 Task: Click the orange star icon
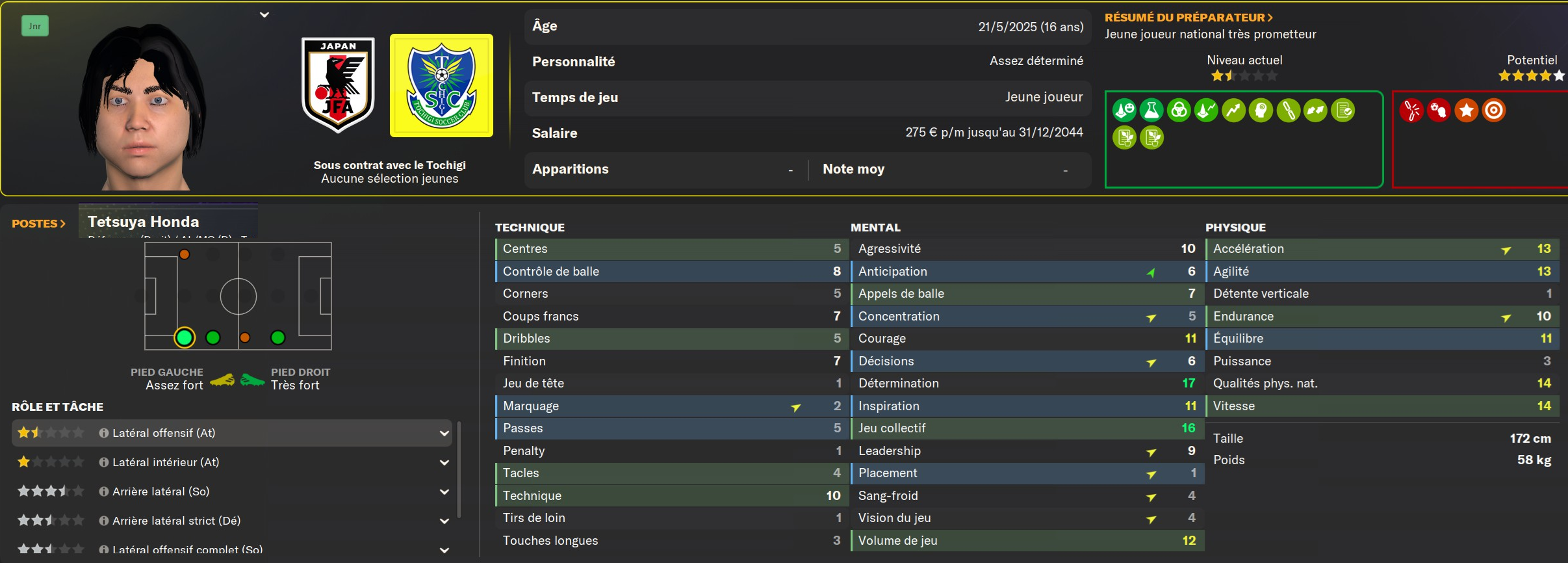click(1467, 111)
